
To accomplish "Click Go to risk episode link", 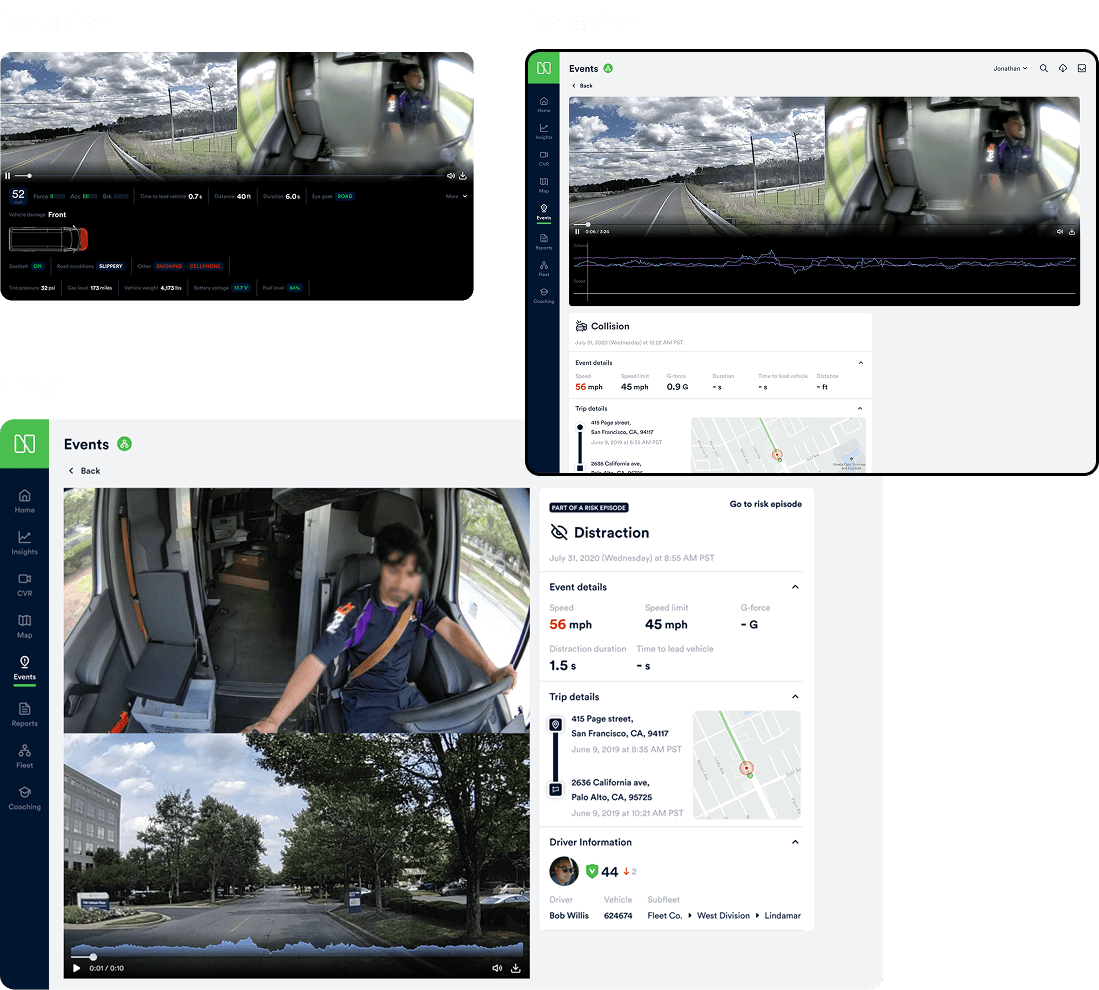I will tap(765, 504).
